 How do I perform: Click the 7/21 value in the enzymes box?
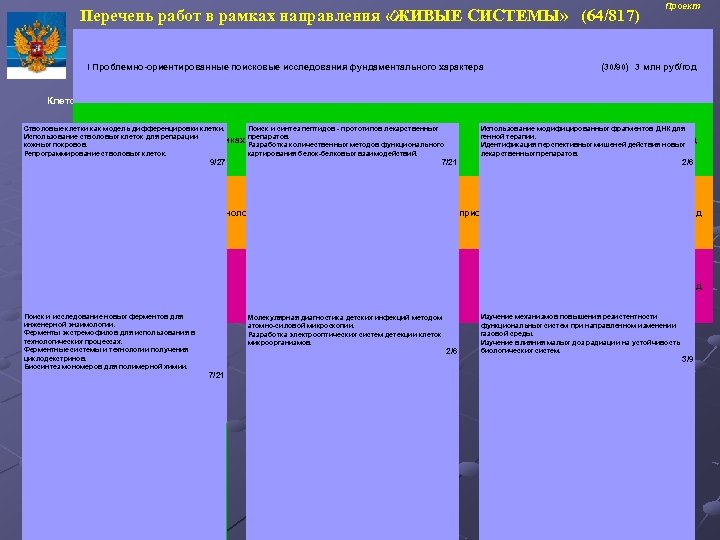click(x=216, y=375)
